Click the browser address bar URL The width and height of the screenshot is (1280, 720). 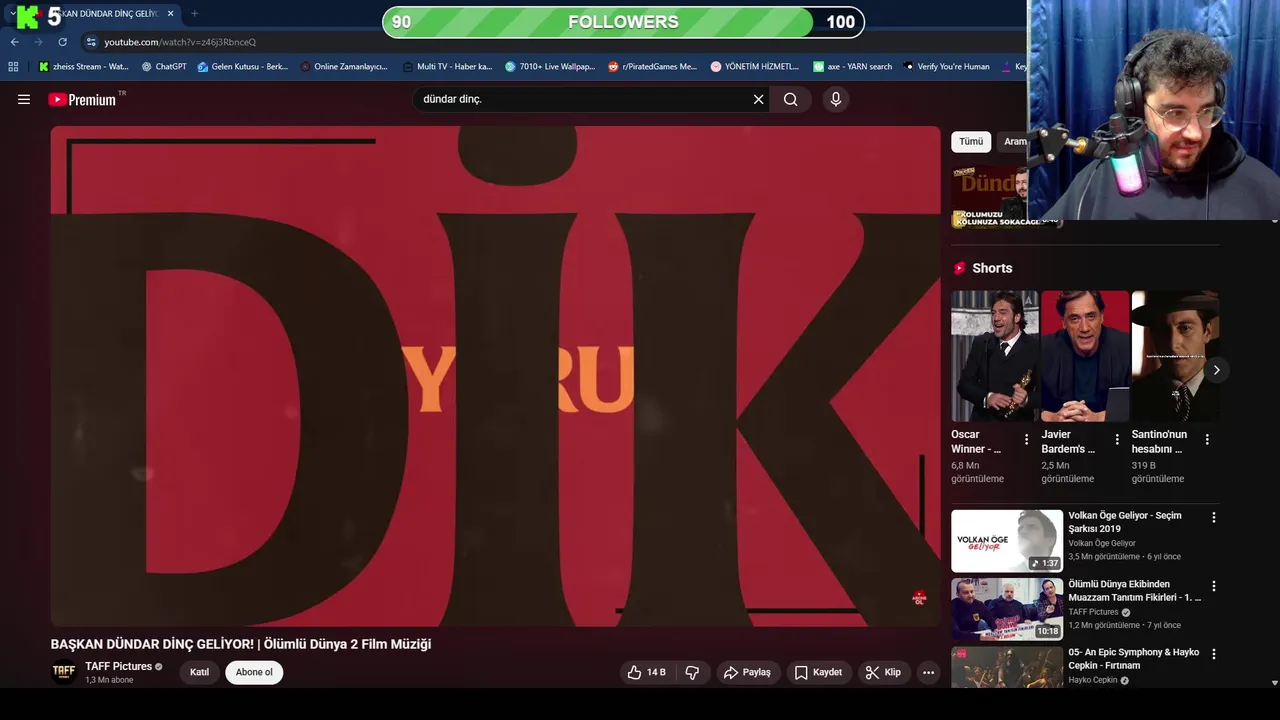pos(180,42)
